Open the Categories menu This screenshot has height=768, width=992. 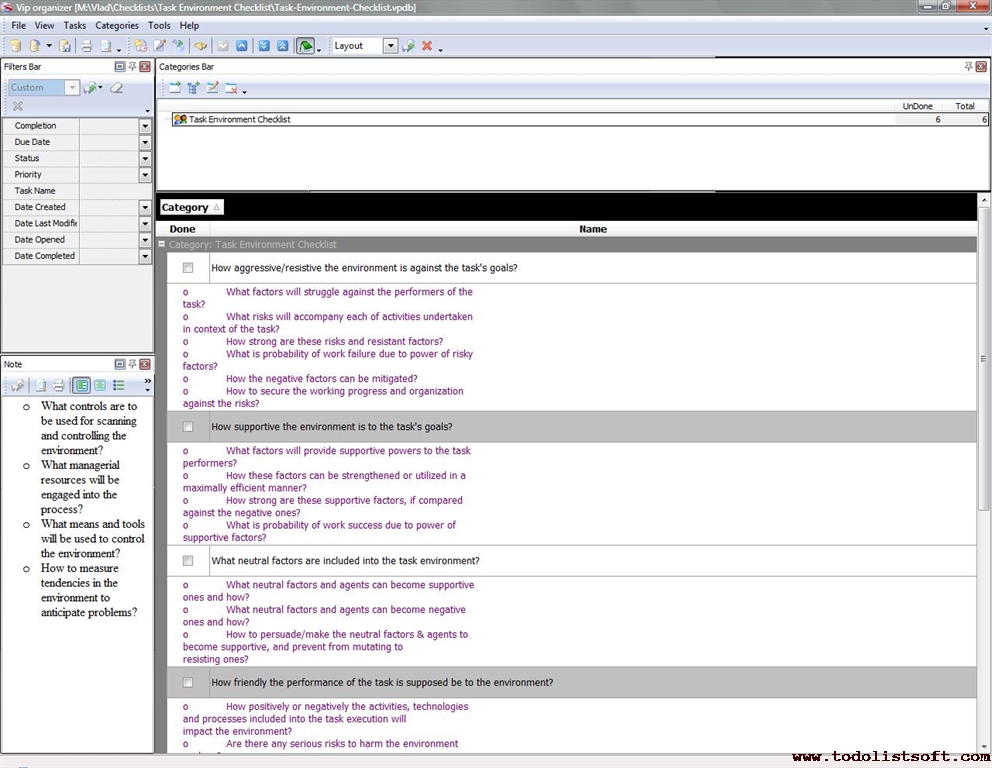click(x=117, y=25)
